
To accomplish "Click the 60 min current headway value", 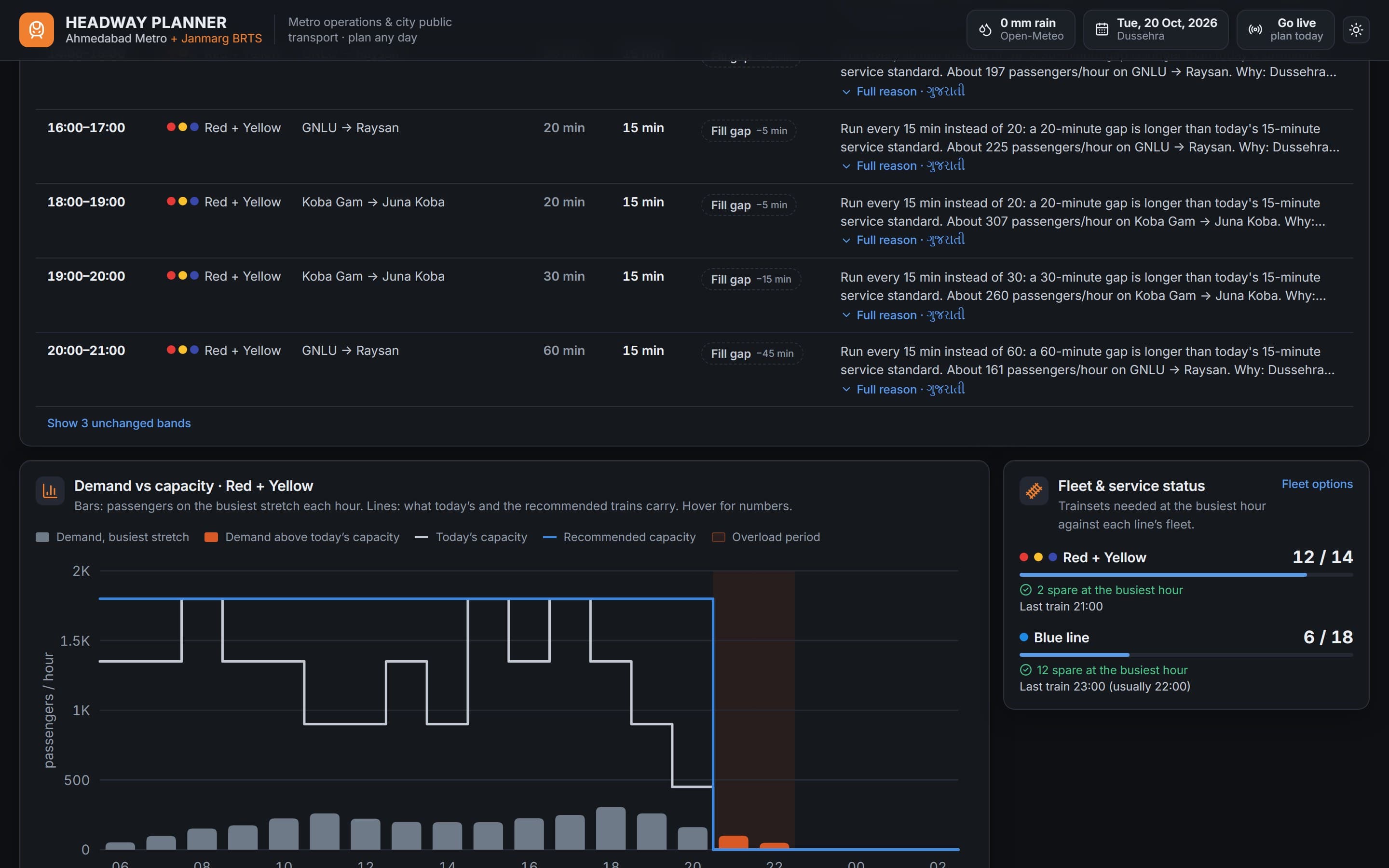I will click(564, 350).
